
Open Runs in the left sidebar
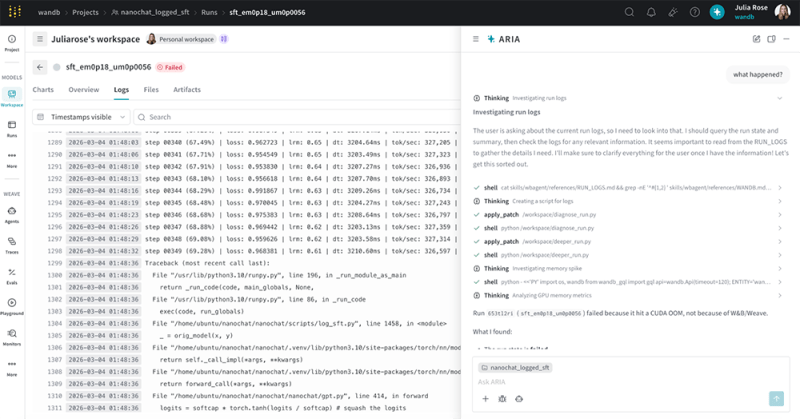coord(12,129)
